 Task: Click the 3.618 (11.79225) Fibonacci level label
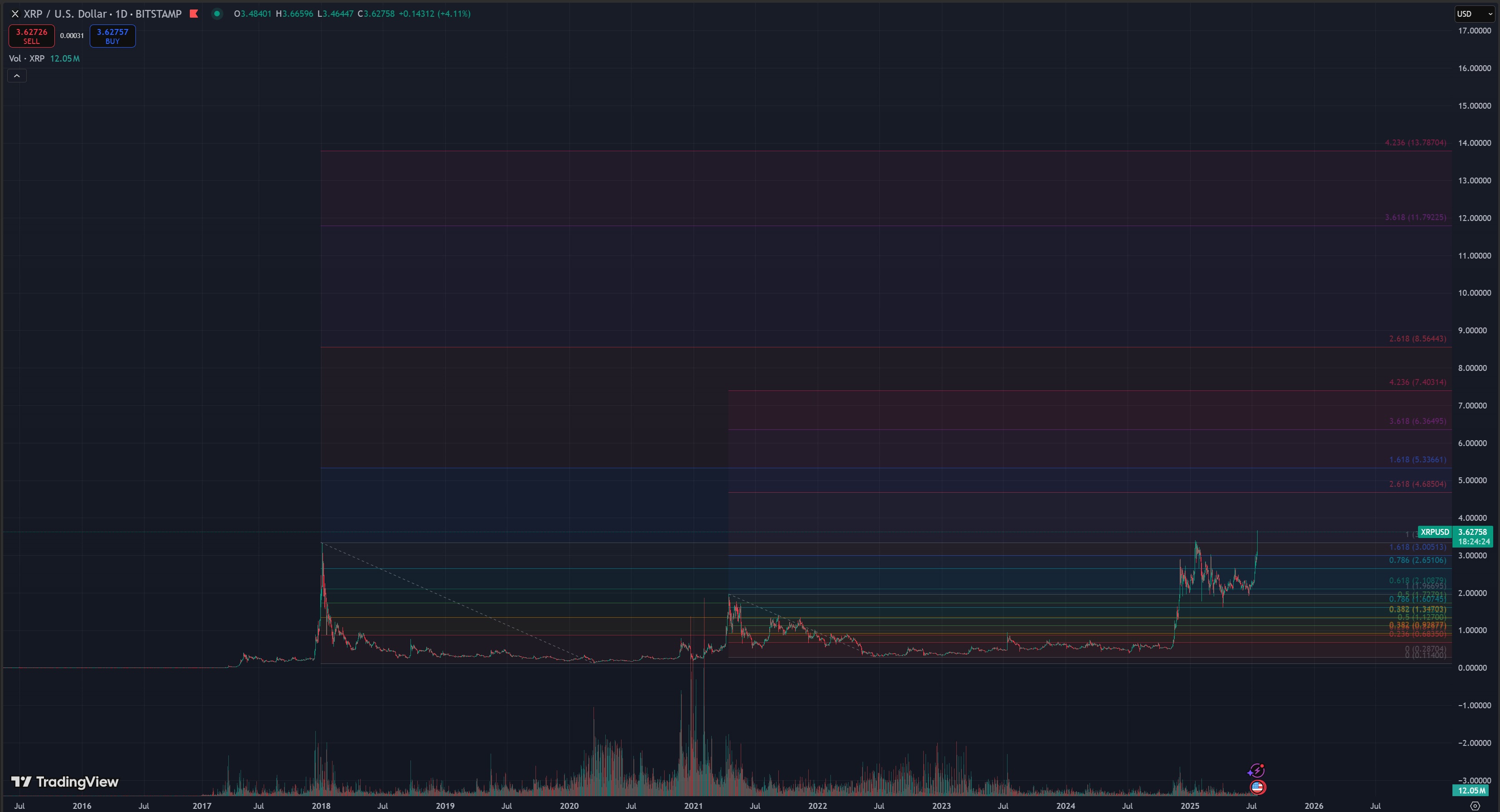[x=1415, y=217]
